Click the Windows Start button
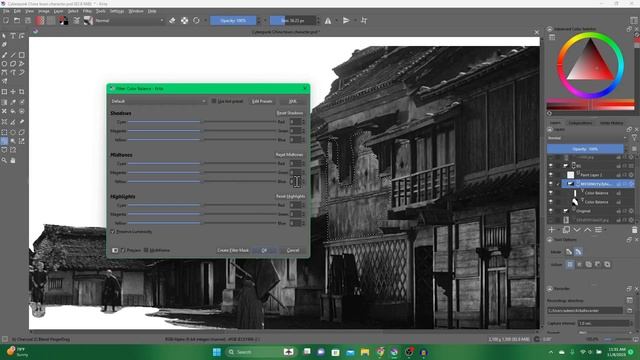This screenshot has width=640, height=360. (217, 352)
